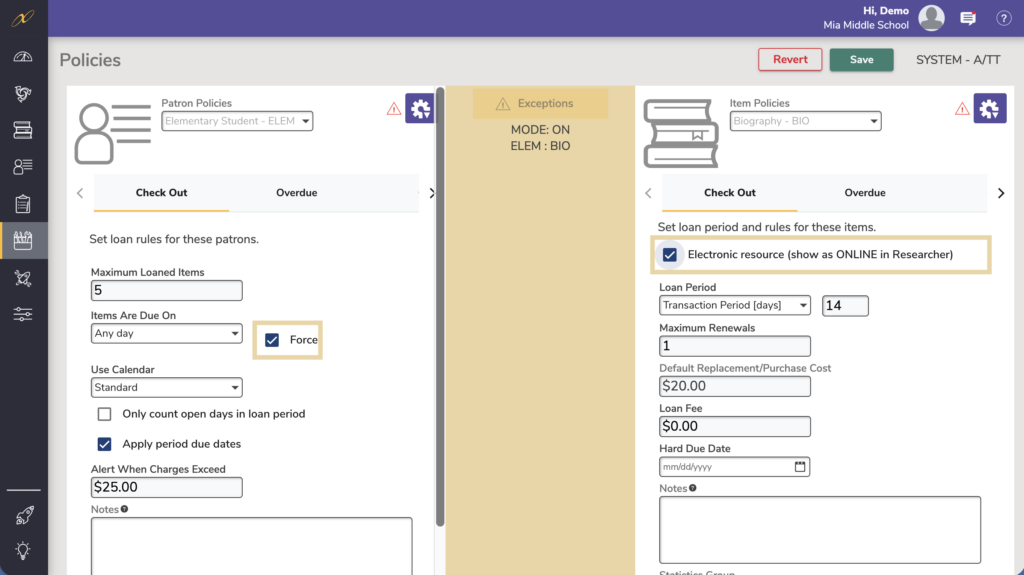1024x575 pixels.
Task: Open the clipboard icon in sidebar
Action: [23, 204]
